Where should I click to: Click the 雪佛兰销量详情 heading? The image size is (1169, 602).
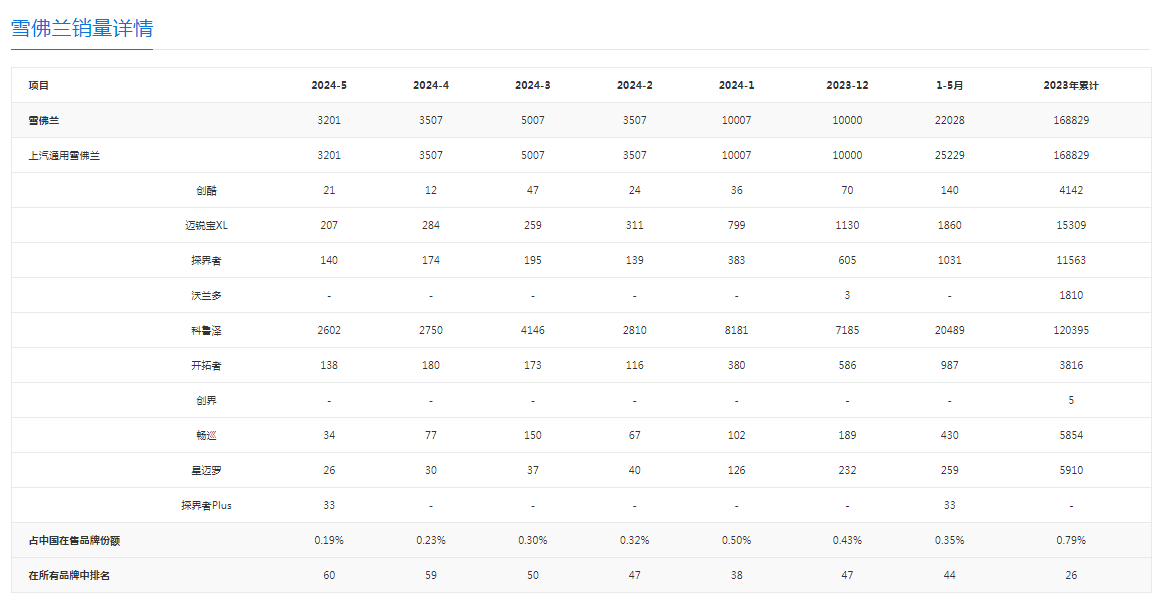click(x=81, y=28)
